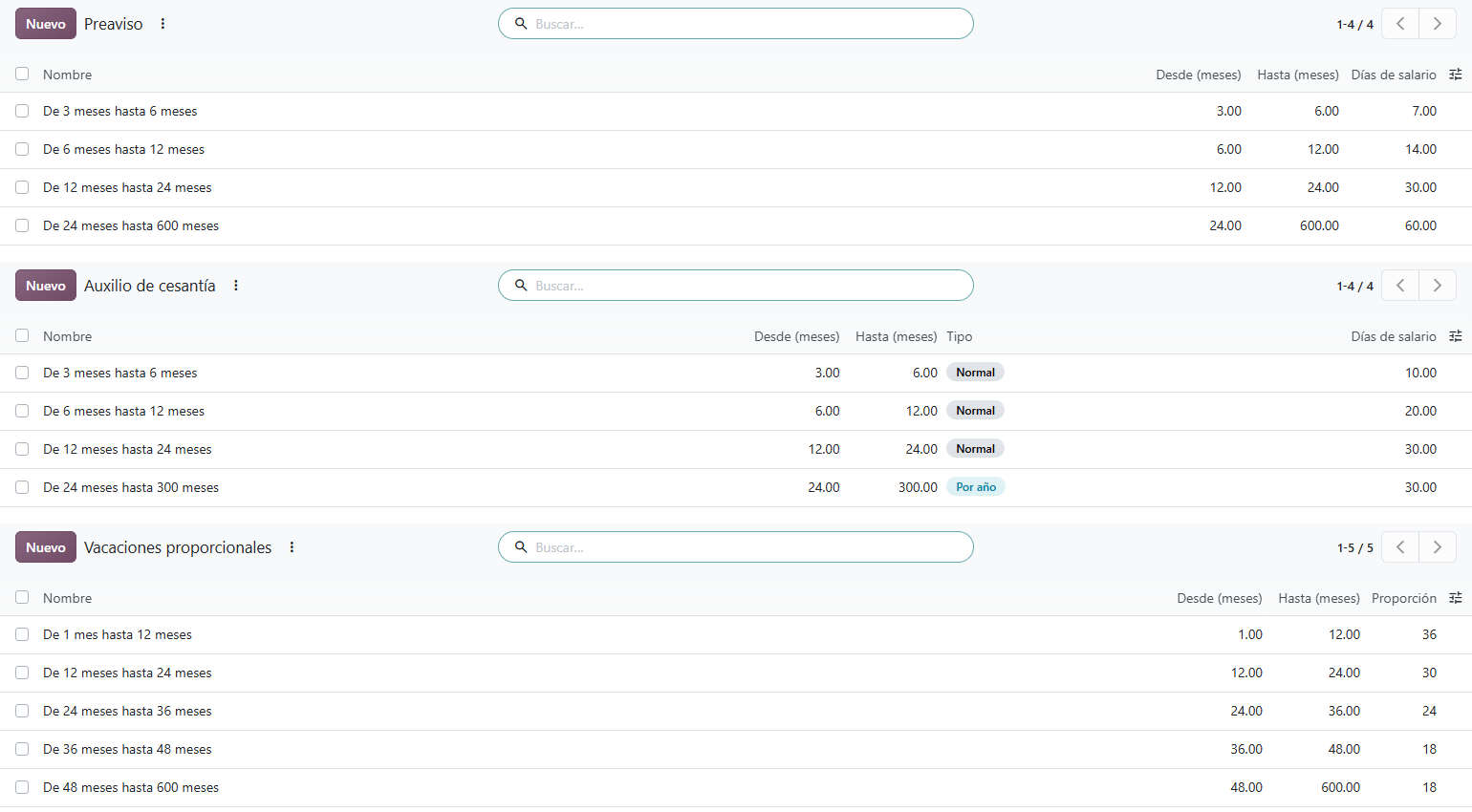The width and height of the screenshot is (1472, 812).
Task: Sort Auxilio de cesantía table by Tipo column
Action: pyautogui.click(x=960, y=336)
